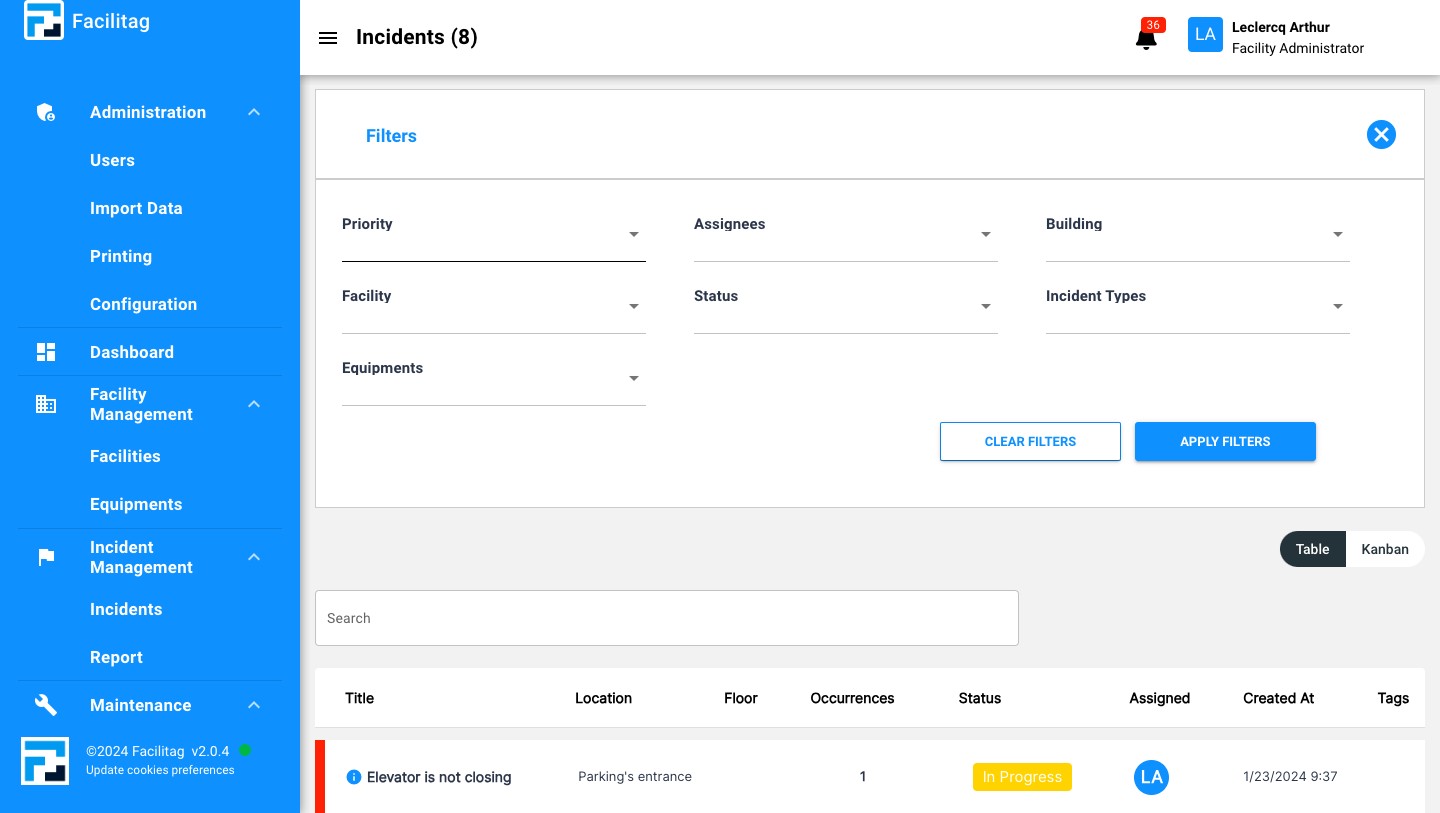The height and width of the screenshot is (813, 1440).
Task: Go to Incidents in sidebar
Action: coord(126,609)
